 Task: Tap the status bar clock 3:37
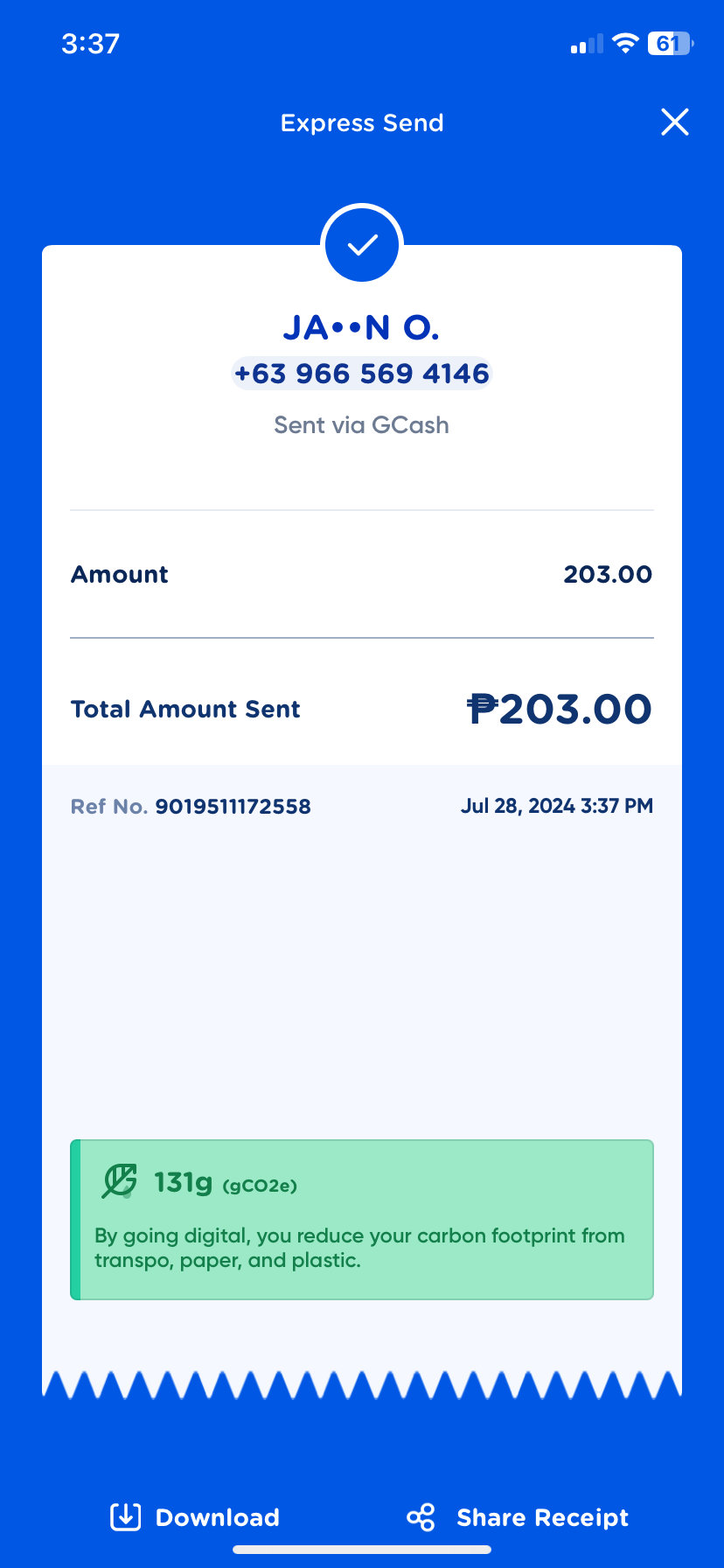click(90, 44)
